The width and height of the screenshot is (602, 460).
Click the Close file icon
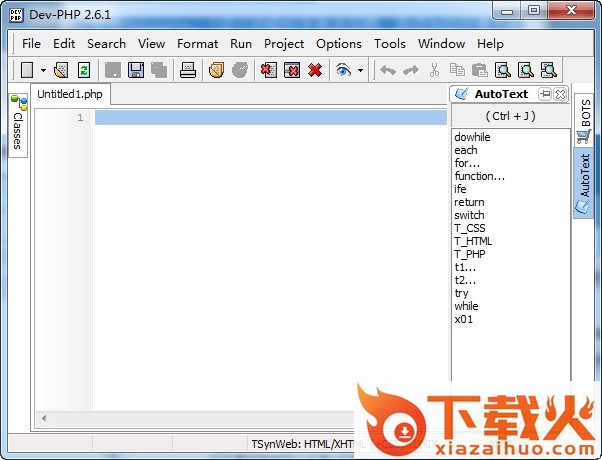click(269, 70)
